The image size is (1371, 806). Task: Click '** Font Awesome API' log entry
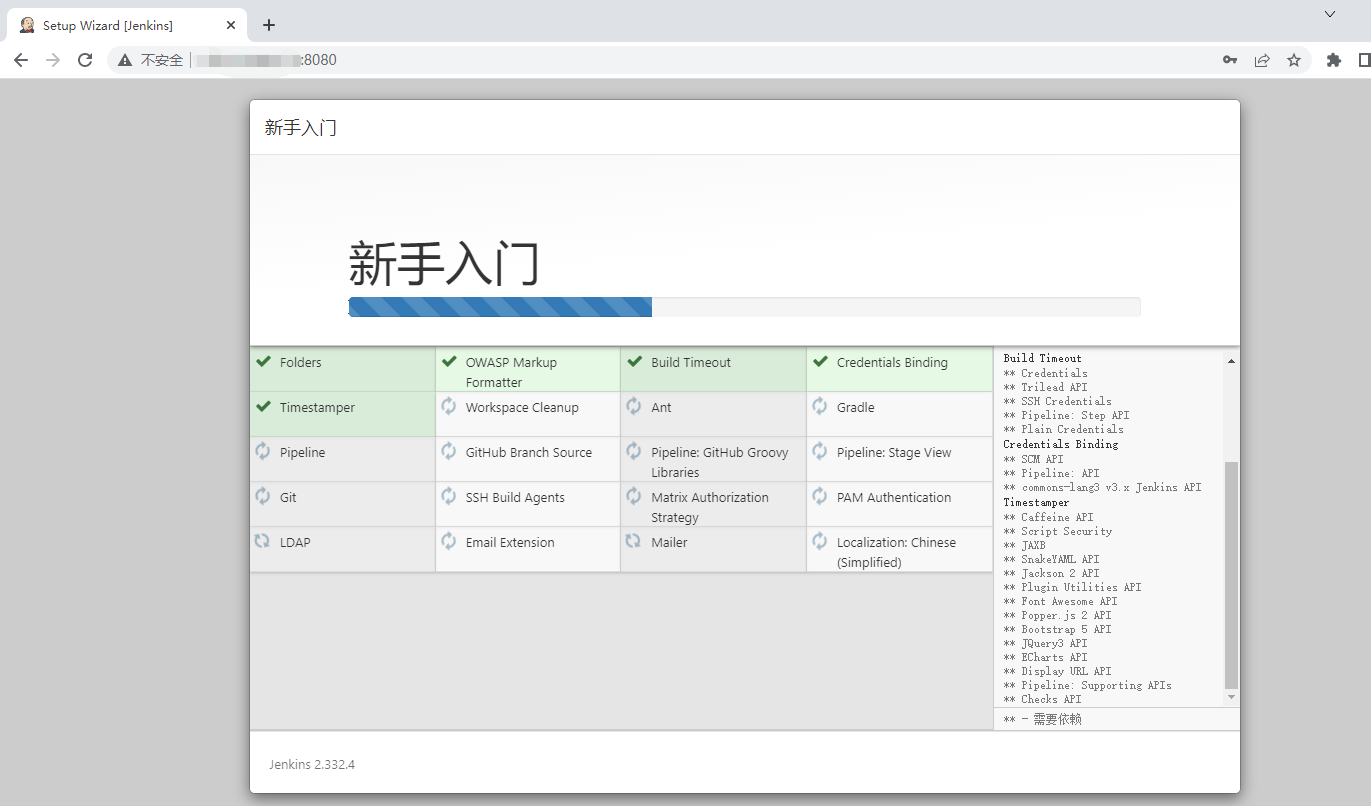pyautogui.click(x=1060, y=601)
